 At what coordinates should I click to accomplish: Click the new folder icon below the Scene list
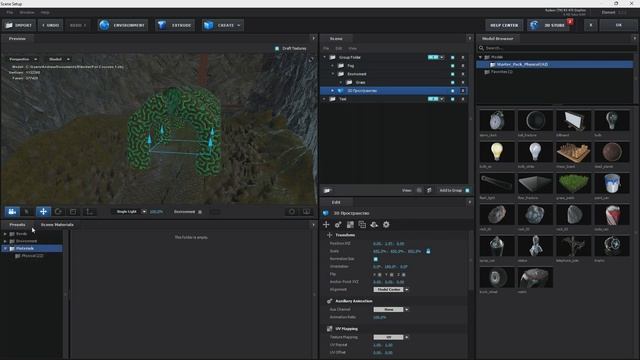[327, 190]
